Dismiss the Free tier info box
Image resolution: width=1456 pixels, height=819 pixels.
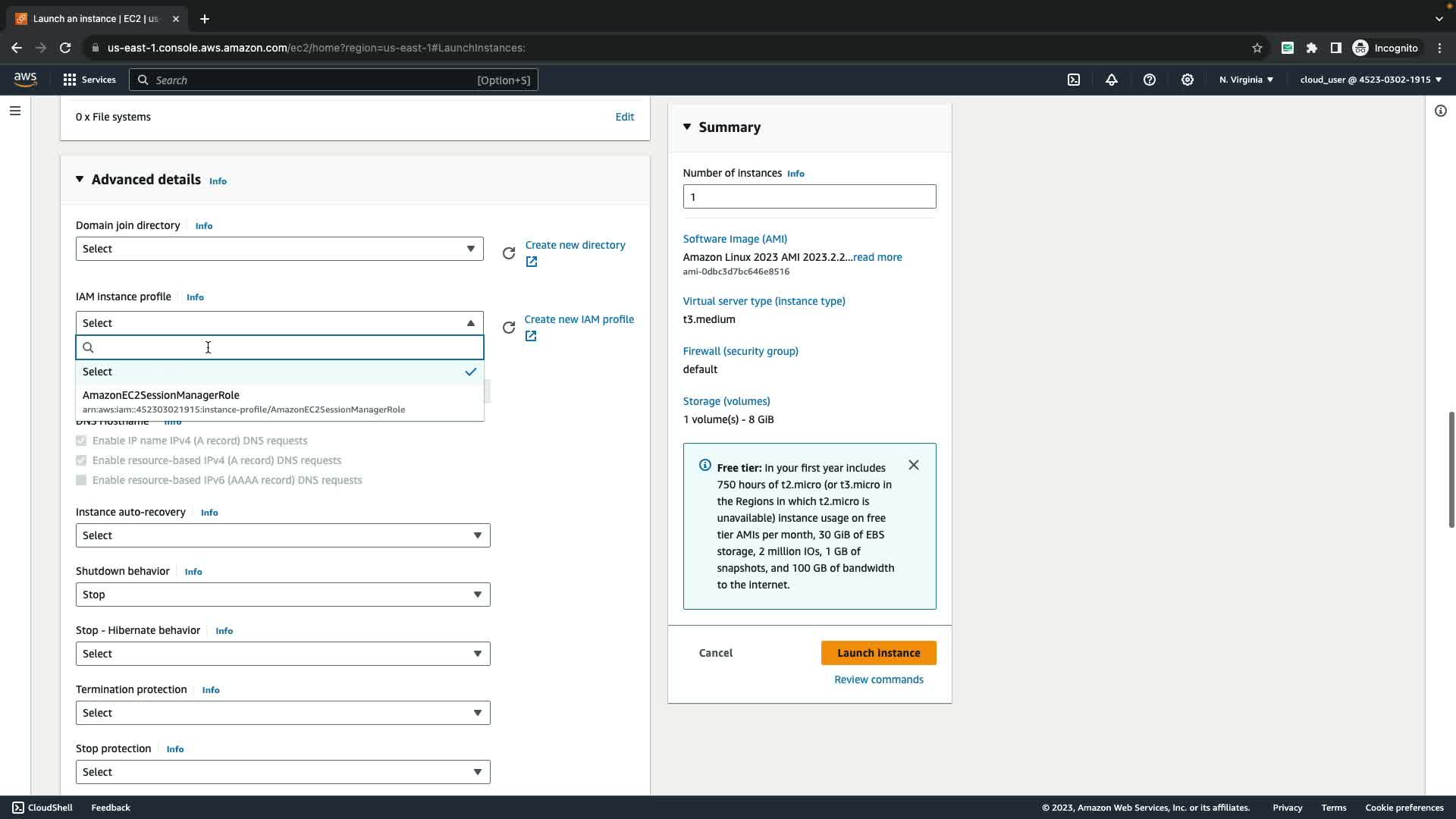tap(914, 465)
